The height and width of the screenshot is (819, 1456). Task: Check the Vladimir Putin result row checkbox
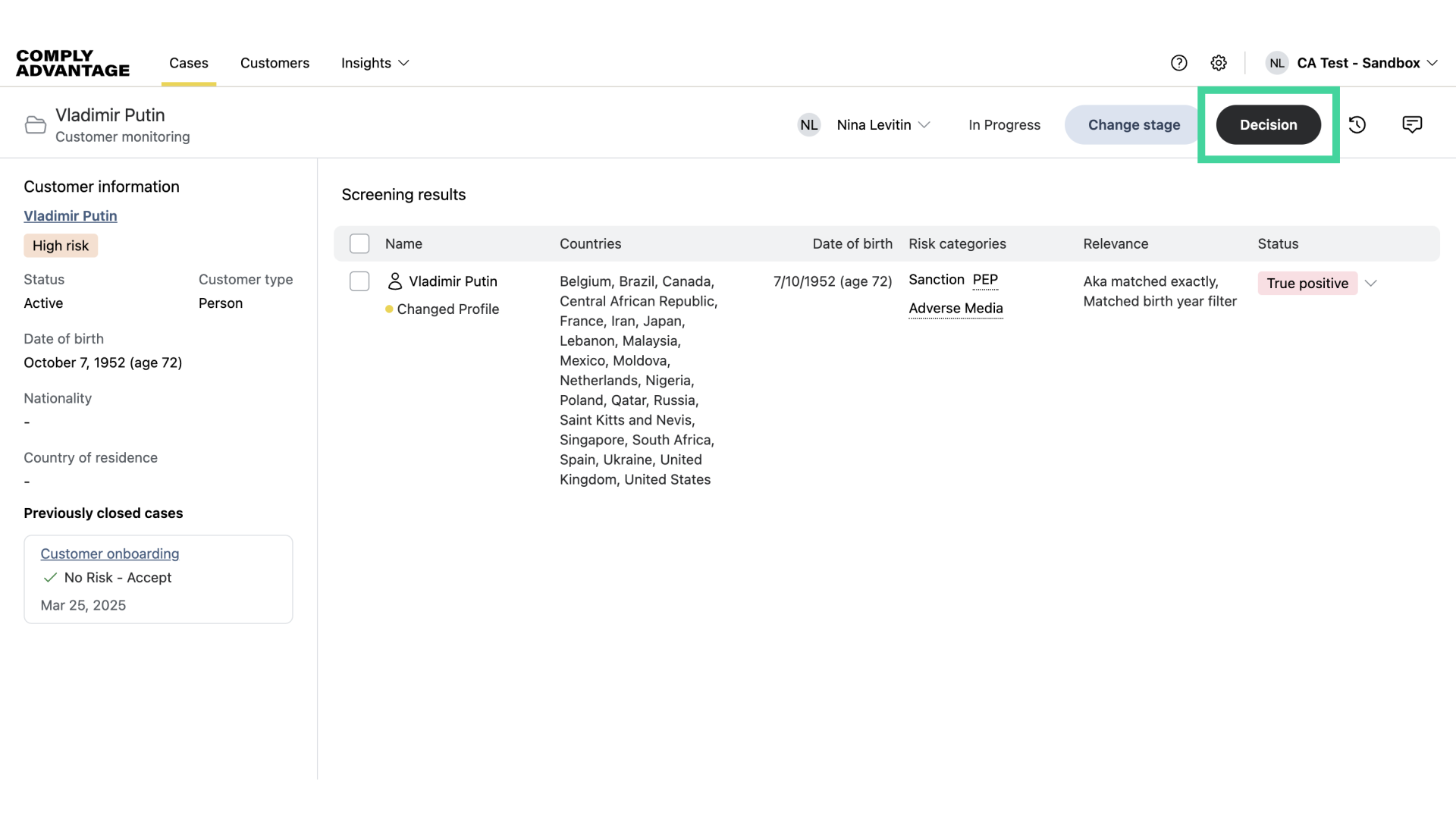pyautogui.click(x=359, y=281)
